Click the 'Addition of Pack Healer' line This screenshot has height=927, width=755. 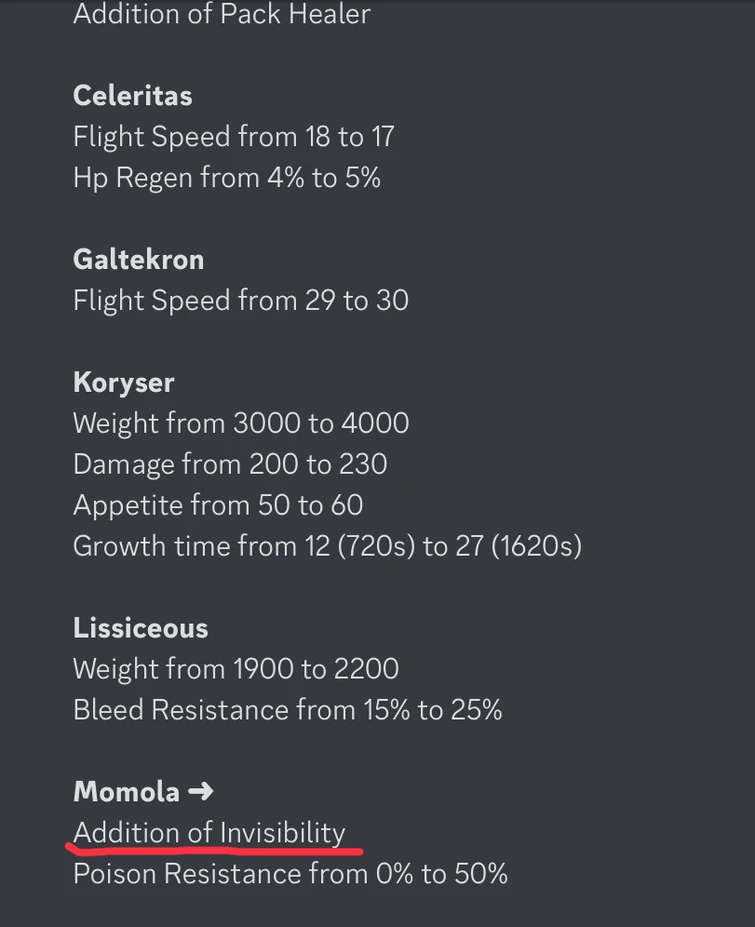point(221,15)
